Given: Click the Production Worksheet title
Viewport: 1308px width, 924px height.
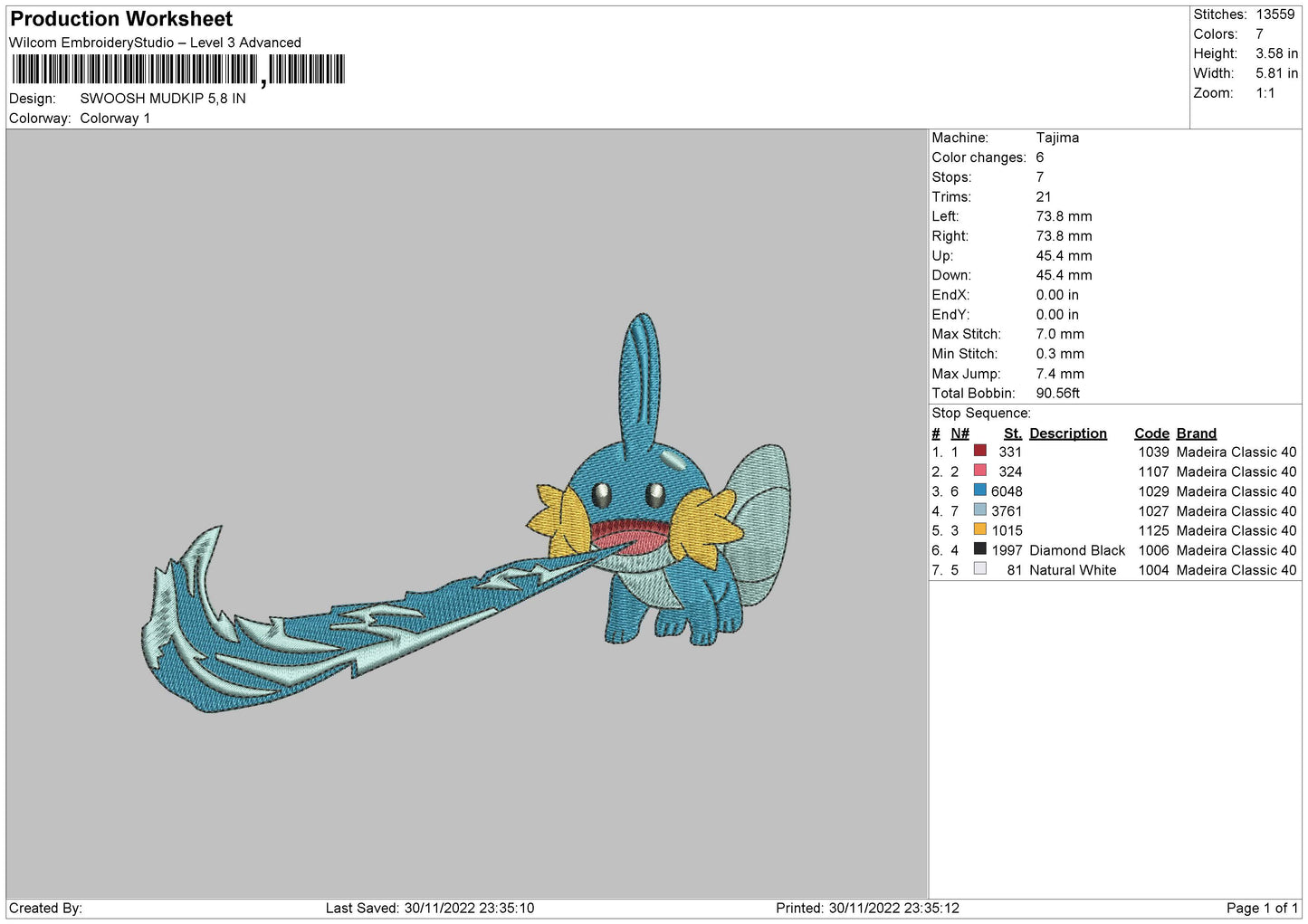Looking at the screenshot, I should [121, 19].
